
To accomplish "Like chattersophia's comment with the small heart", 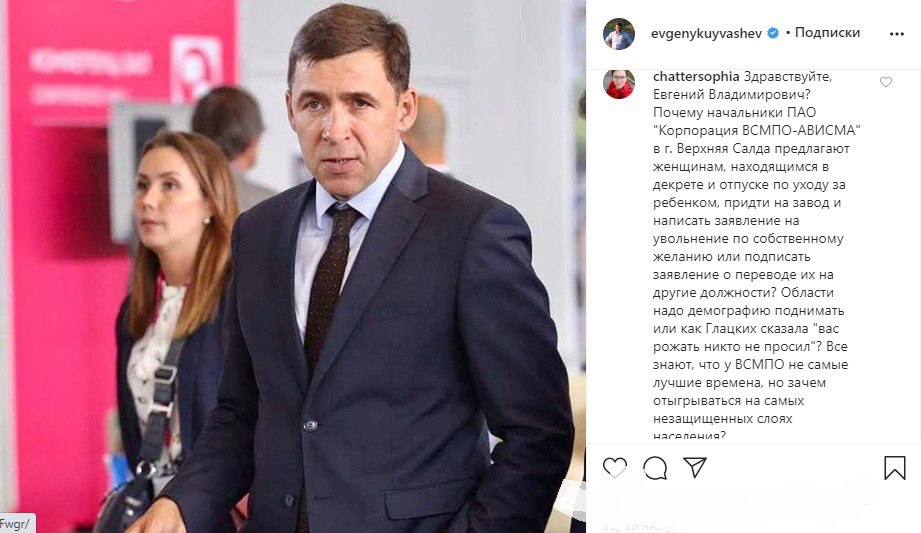I will point(886,82).
